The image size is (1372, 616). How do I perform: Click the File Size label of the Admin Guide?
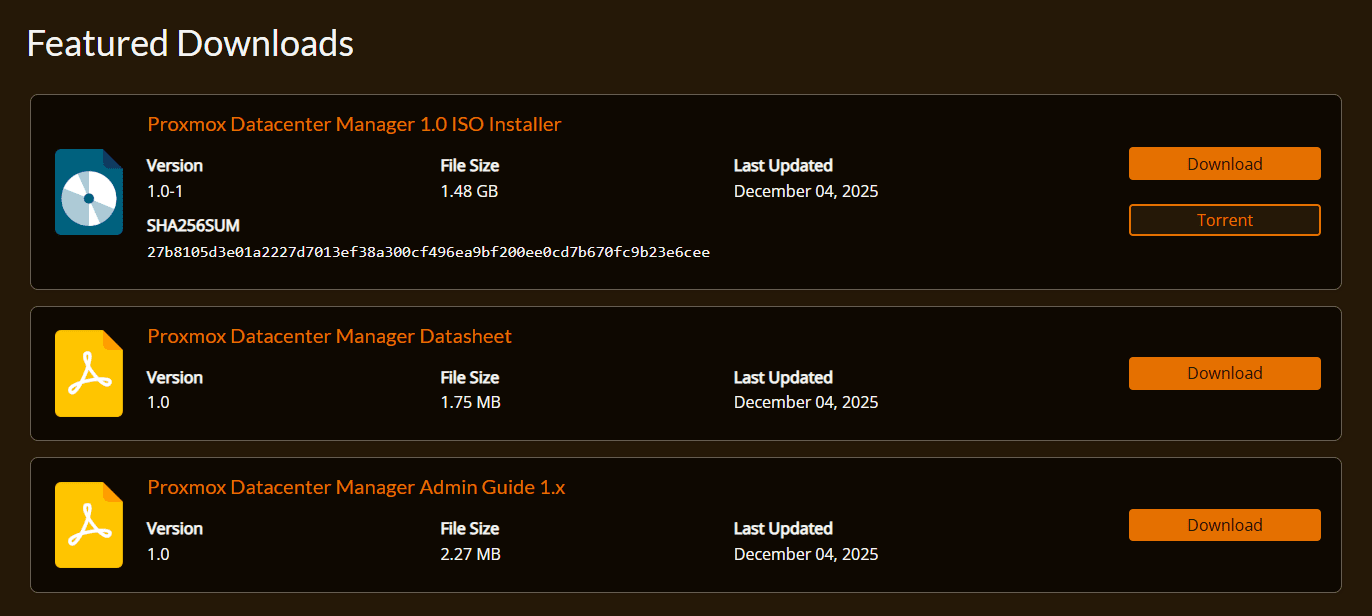[469, 528]
